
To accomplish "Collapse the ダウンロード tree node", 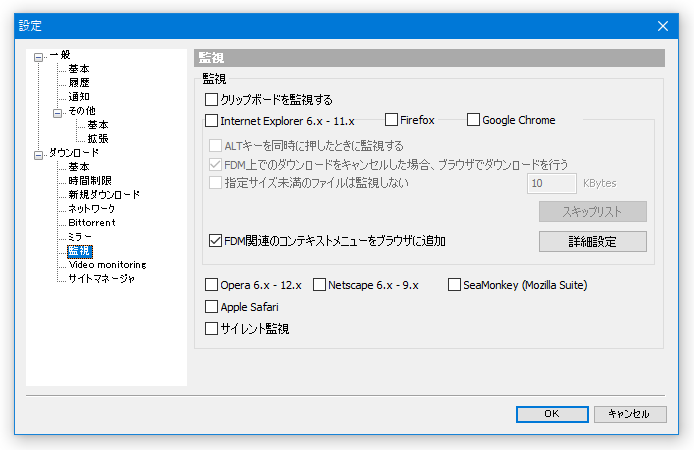I will (x=39, y=155).
